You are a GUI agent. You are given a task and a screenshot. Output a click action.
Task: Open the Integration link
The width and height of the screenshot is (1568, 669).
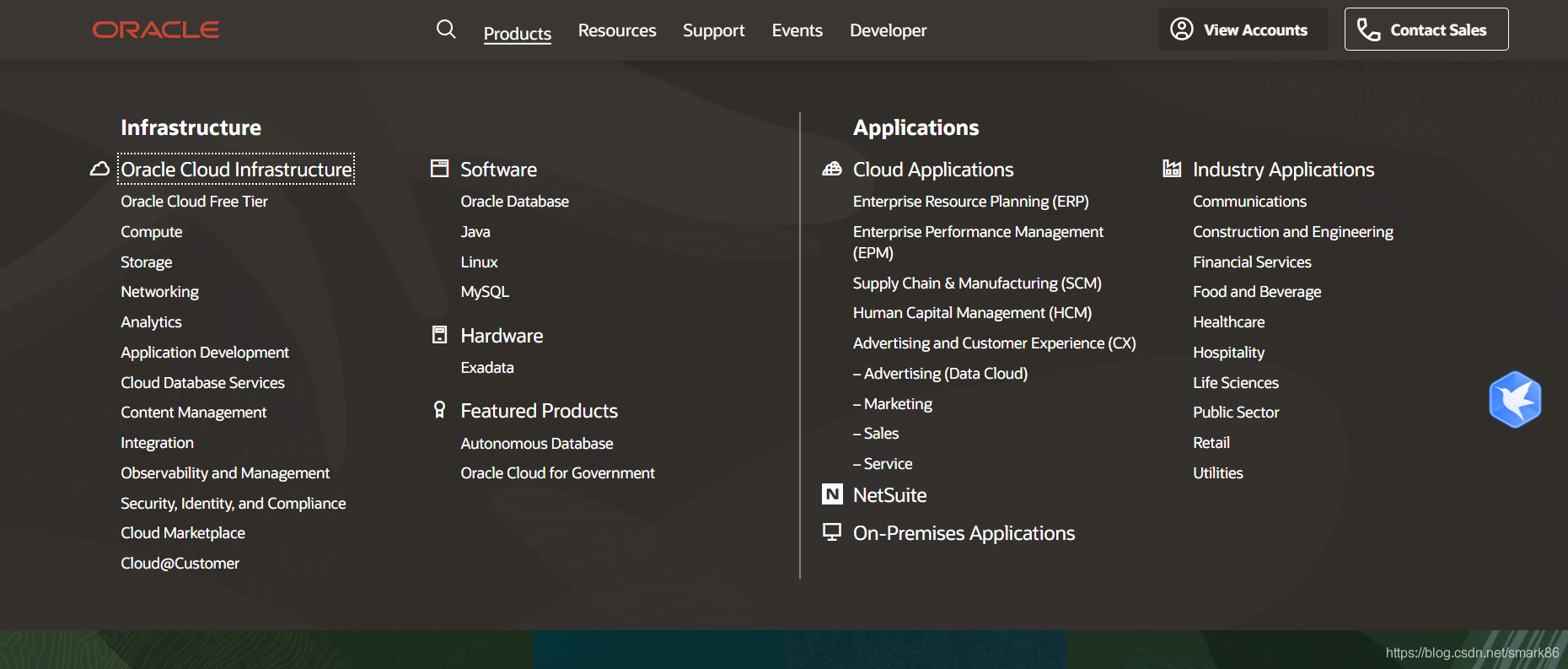pos(157,443)
